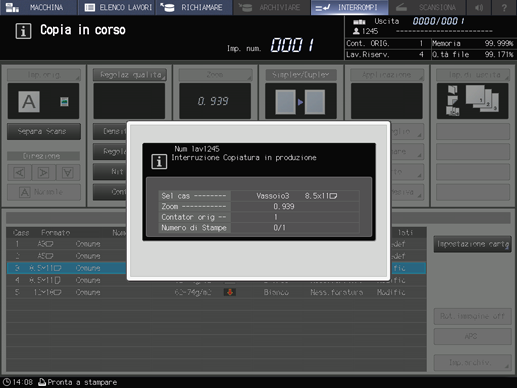Open the Imp. orig. settings
The height and width of the screenshot is (388, 517).
pyautogui.click(x=44, y=75)
